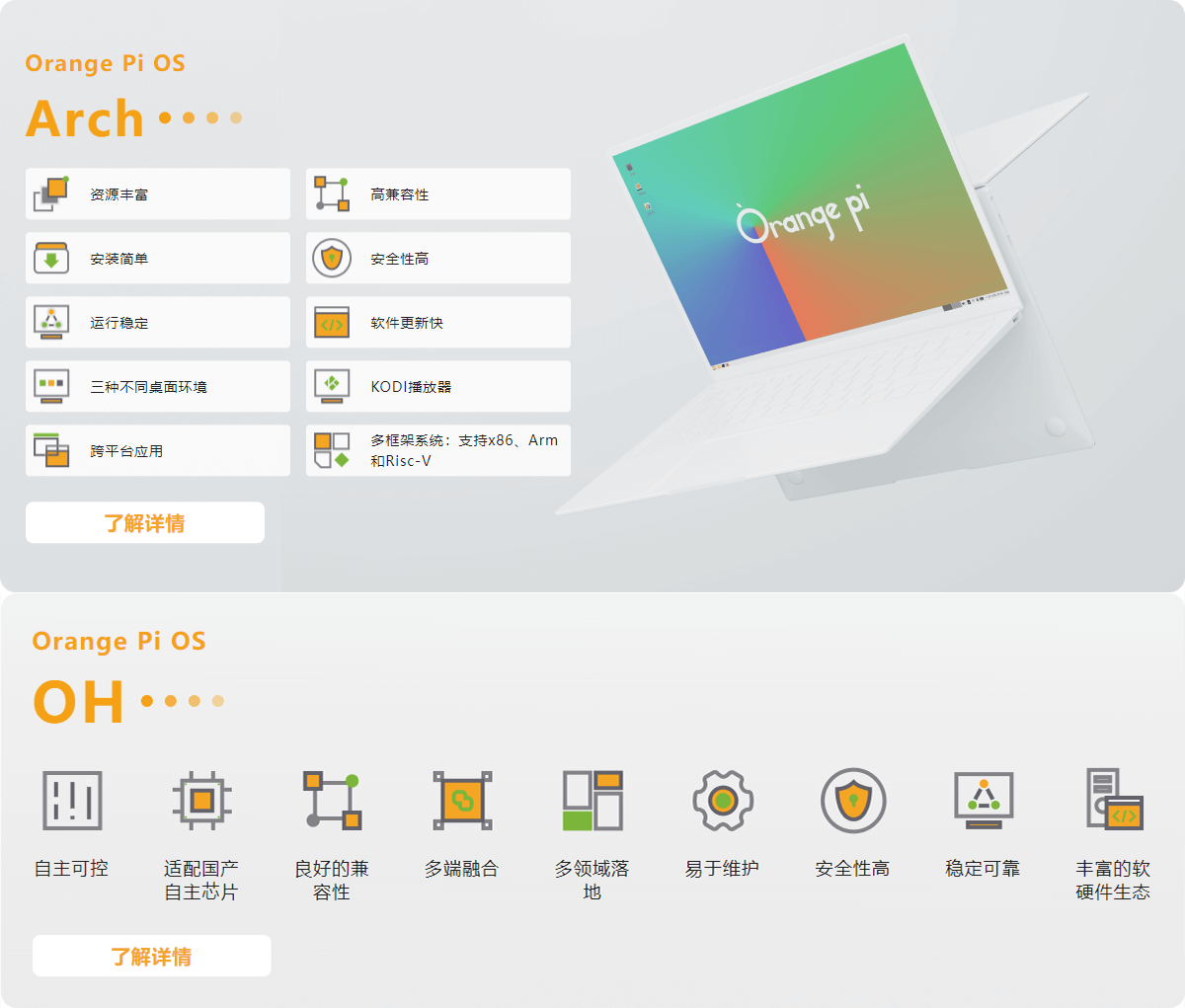This screenshot has width=1185, height=1008.
Task: Open 了解详情 button under OH section
Action: coord(151,956)
